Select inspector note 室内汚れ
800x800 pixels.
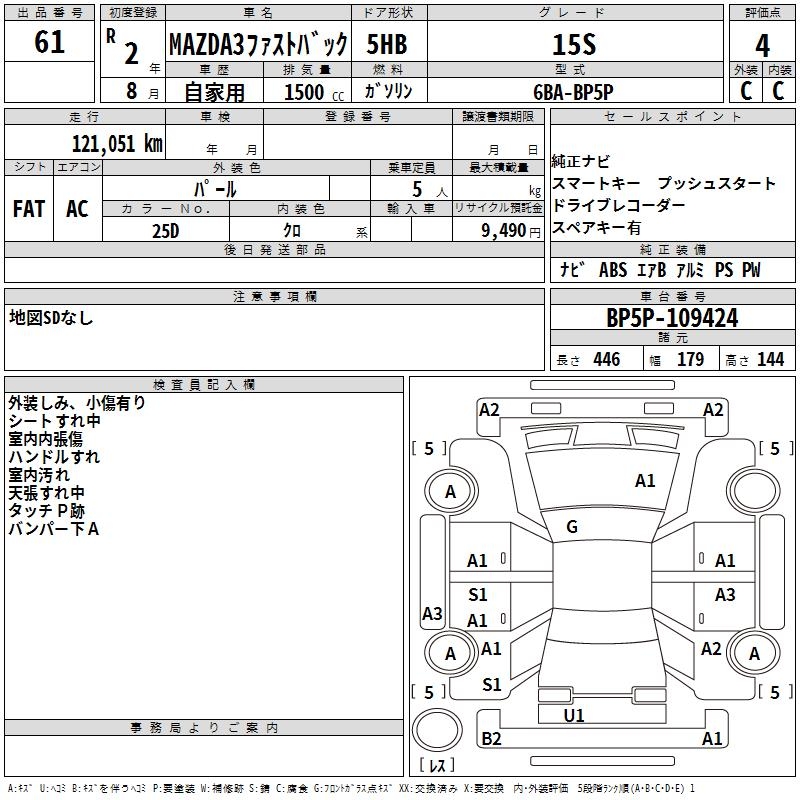39,474
